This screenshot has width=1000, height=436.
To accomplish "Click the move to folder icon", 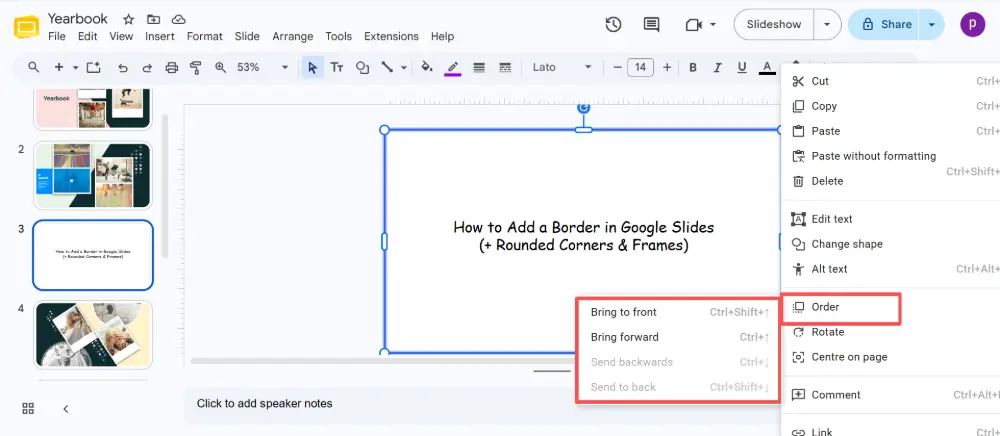I will [x=154, y=19].
